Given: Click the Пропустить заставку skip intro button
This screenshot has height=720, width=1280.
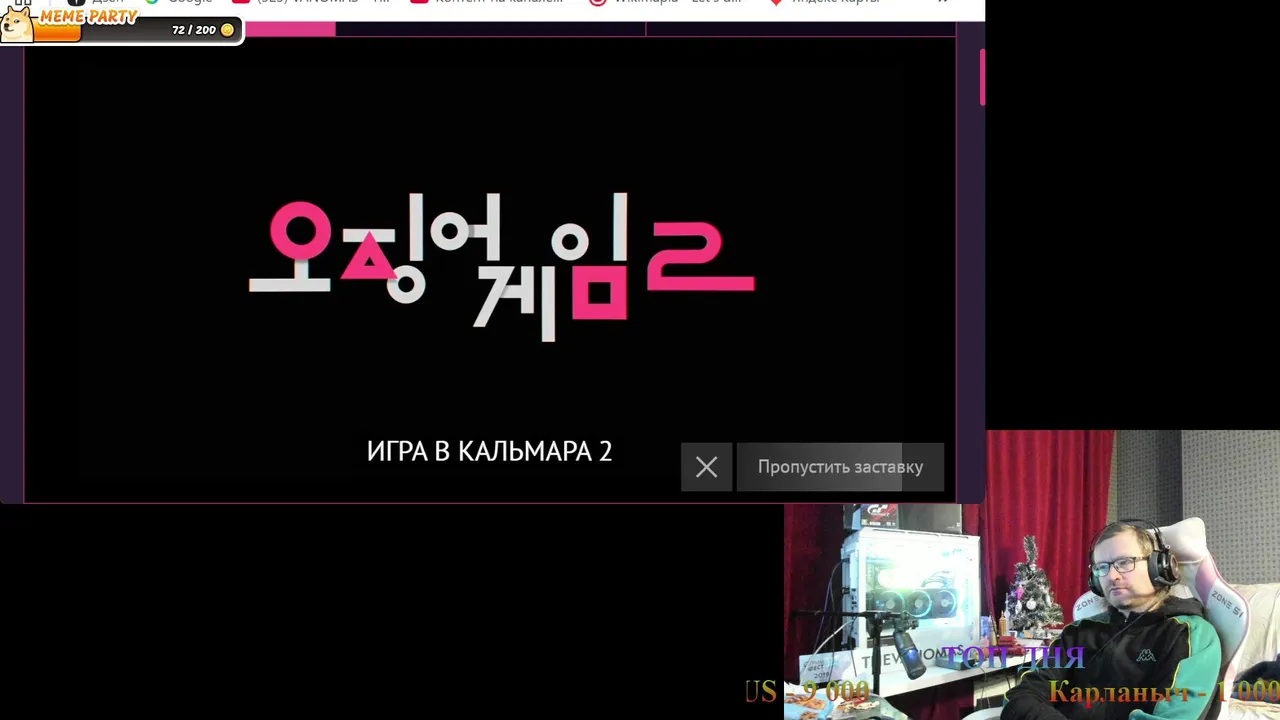Looking at the screenshot, I should (x=840, y=467).
